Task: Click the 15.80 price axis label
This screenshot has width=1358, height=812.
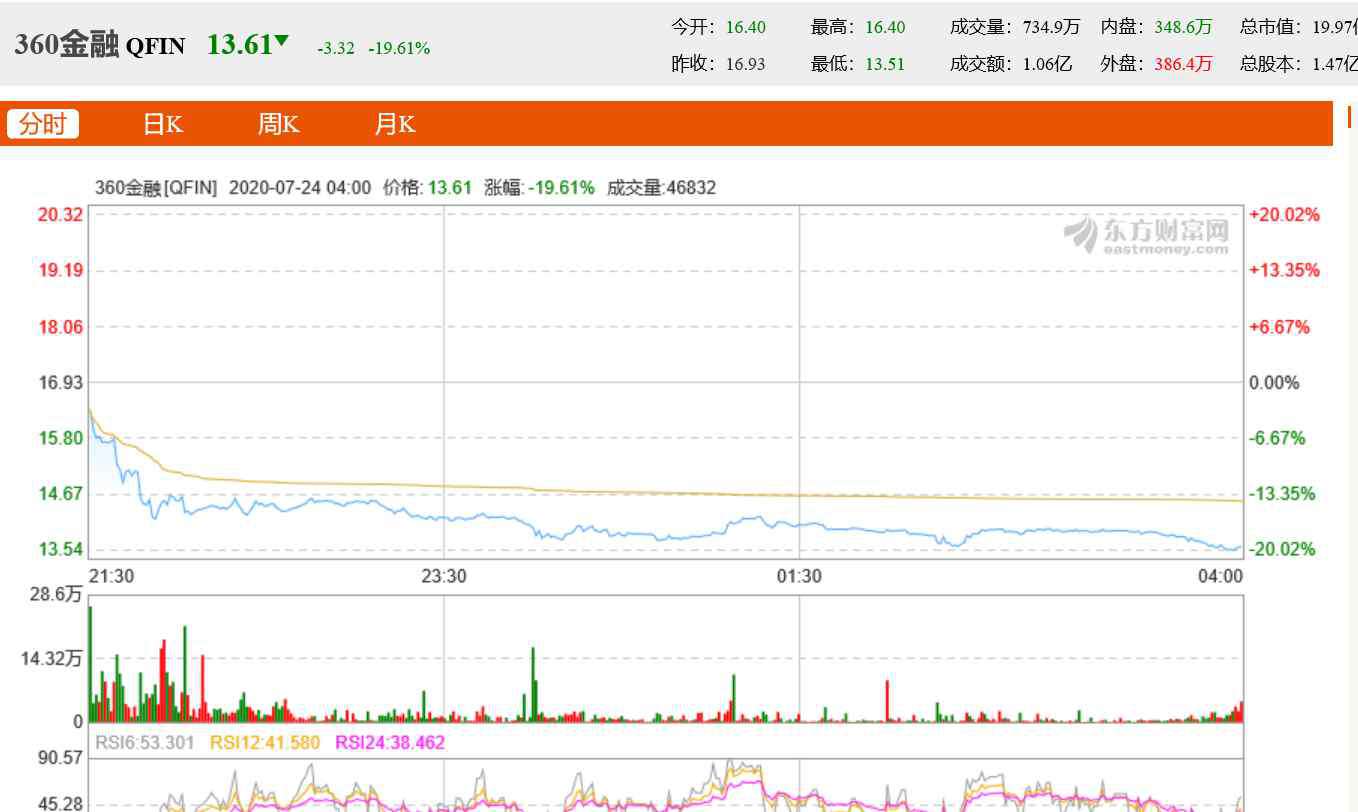Action: (x=60, y=438)
